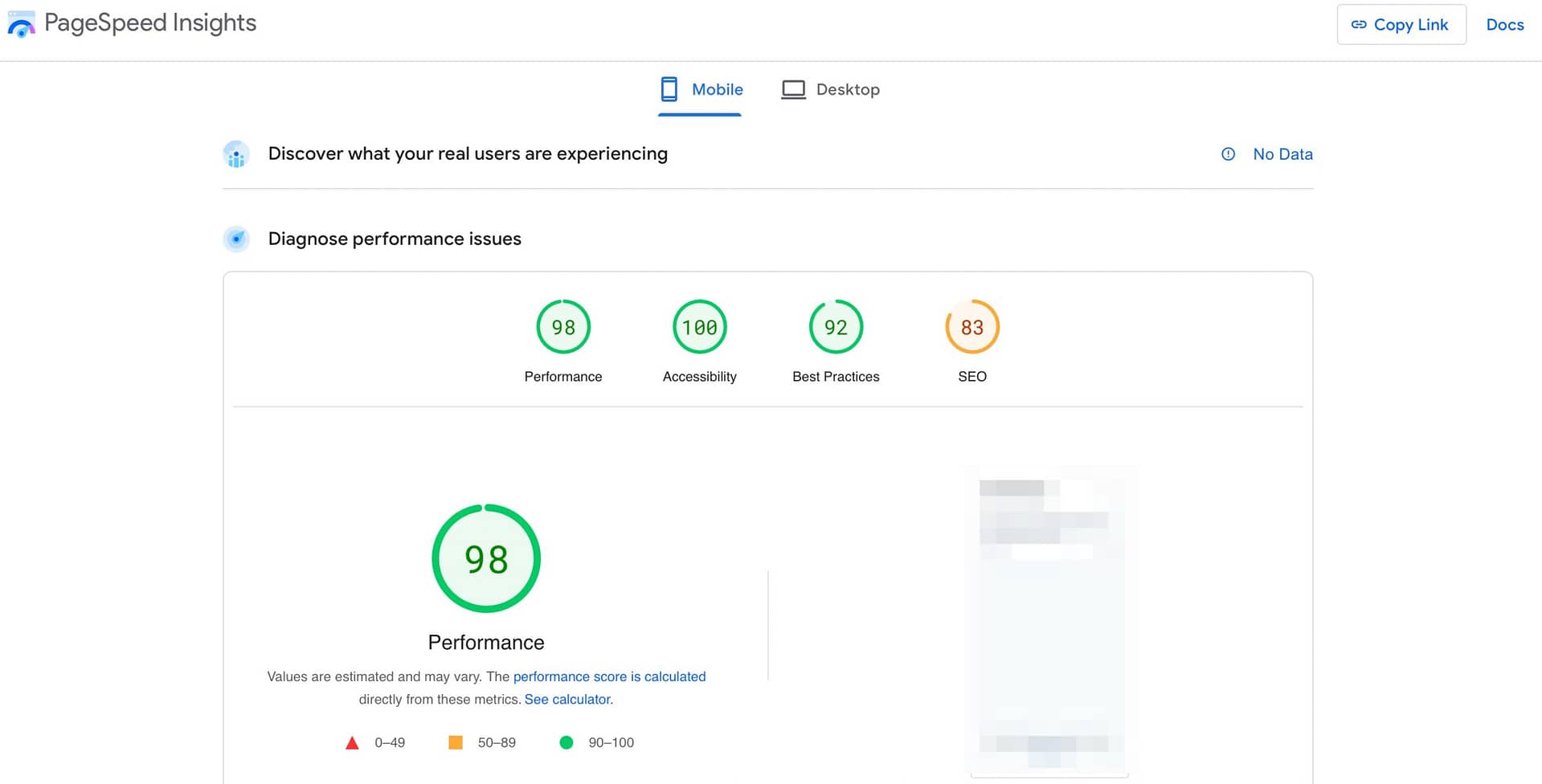The height and width of the screenshot is (784, 1542).
Task: Switch to the Desktop tab
Action: [830, 90]
